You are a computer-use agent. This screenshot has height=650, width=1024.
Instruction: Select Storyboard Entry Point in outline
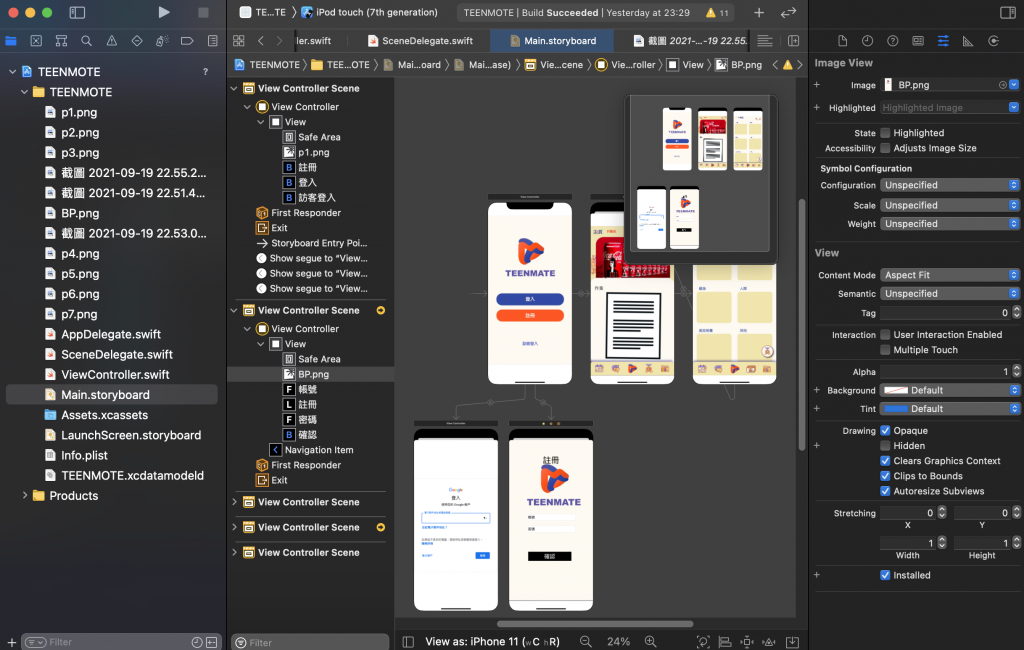[312, 243]
